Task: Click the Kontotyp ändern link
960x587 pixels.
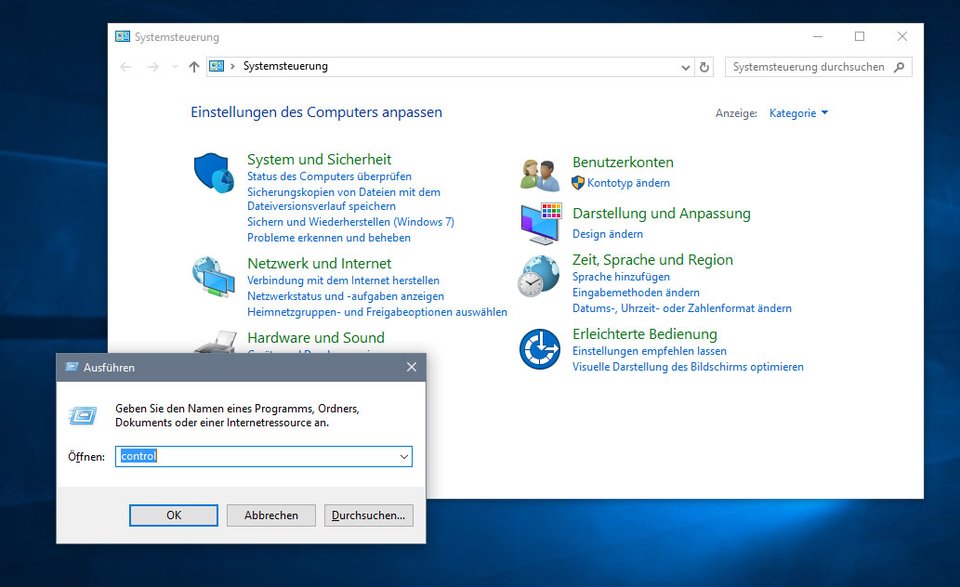Action: [x=628, y=183]
